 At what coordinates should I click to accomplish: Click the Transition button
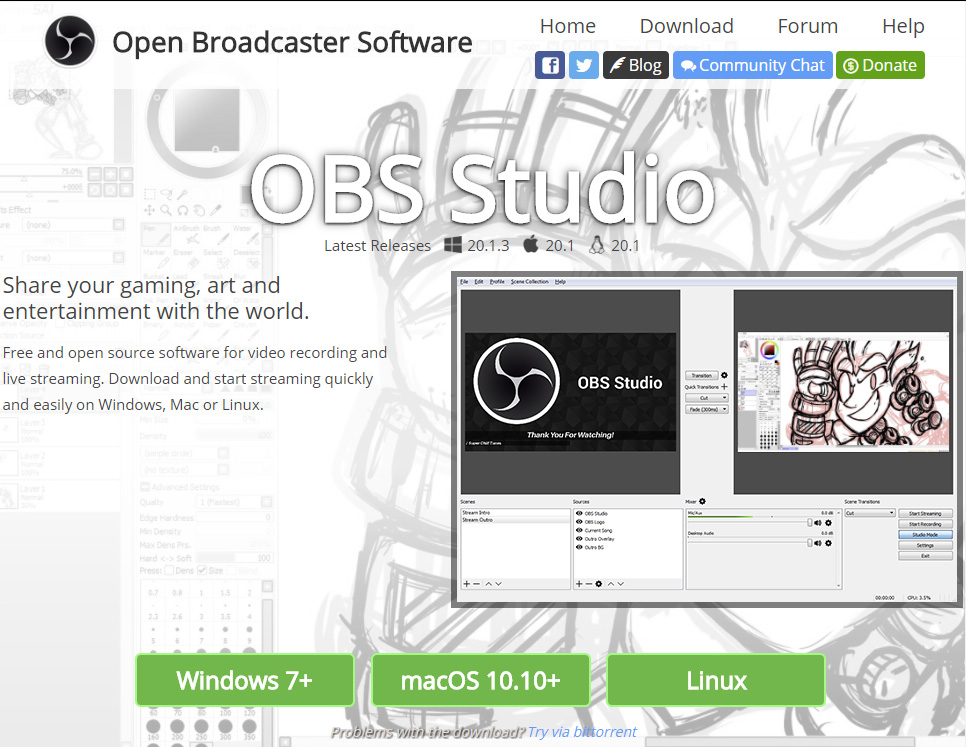702,375
